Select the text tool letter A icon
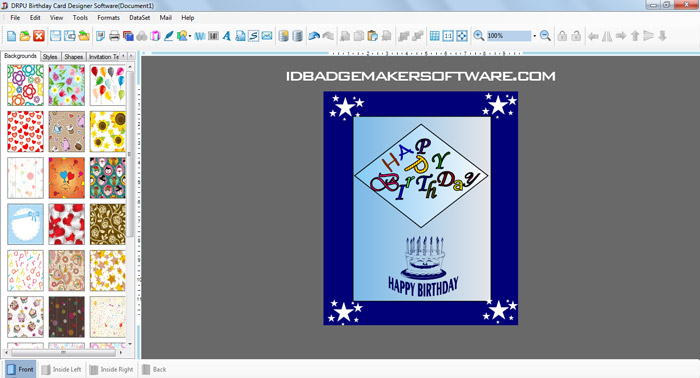 click(x=227, y=36)
